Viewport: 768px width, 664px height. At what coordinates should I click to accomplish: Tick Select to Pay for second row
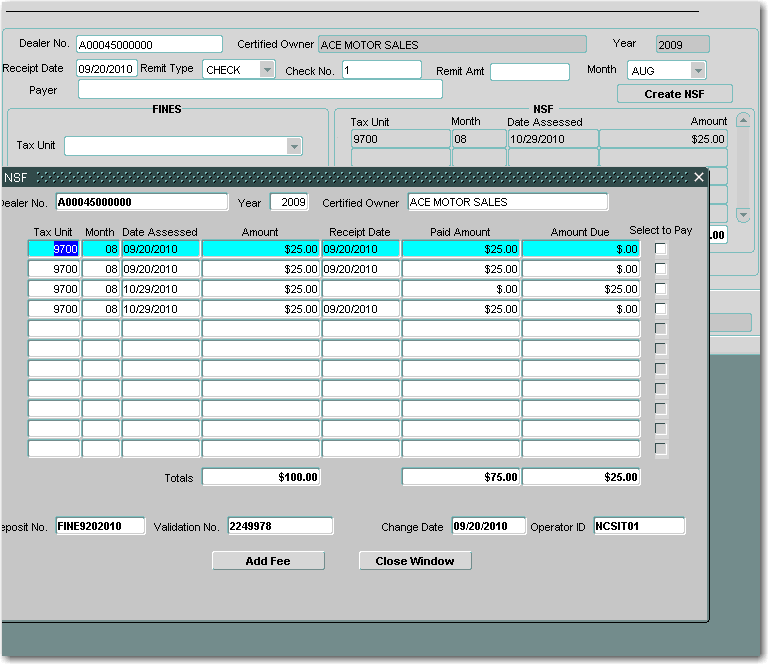tap(660, 269)
